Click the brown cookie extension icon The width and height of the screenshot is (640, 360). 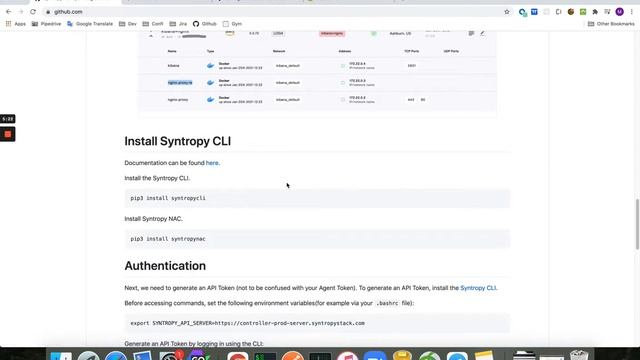(571, 12)
